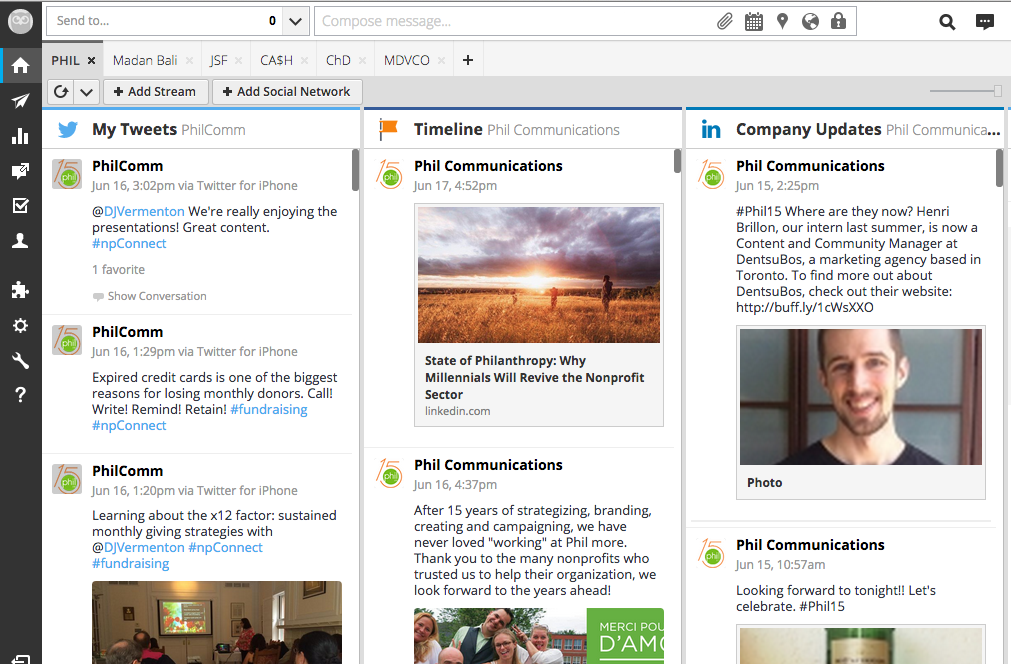Screen dimensions: 1011x664
Task: Open State of Philanthropy article link
Action: pyautogui.click(x=535, y=377)
